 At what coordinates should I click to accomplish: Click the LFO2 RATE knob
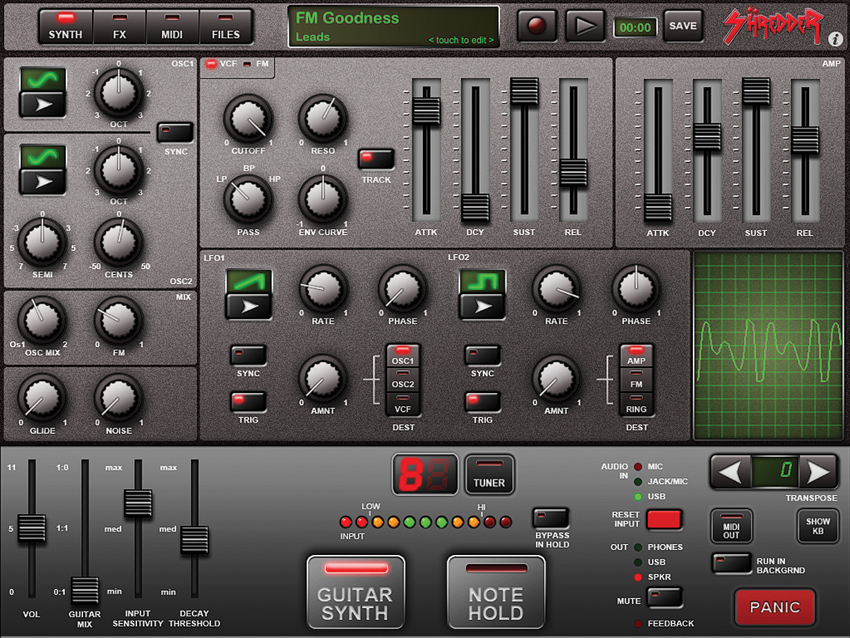[556, 289]
